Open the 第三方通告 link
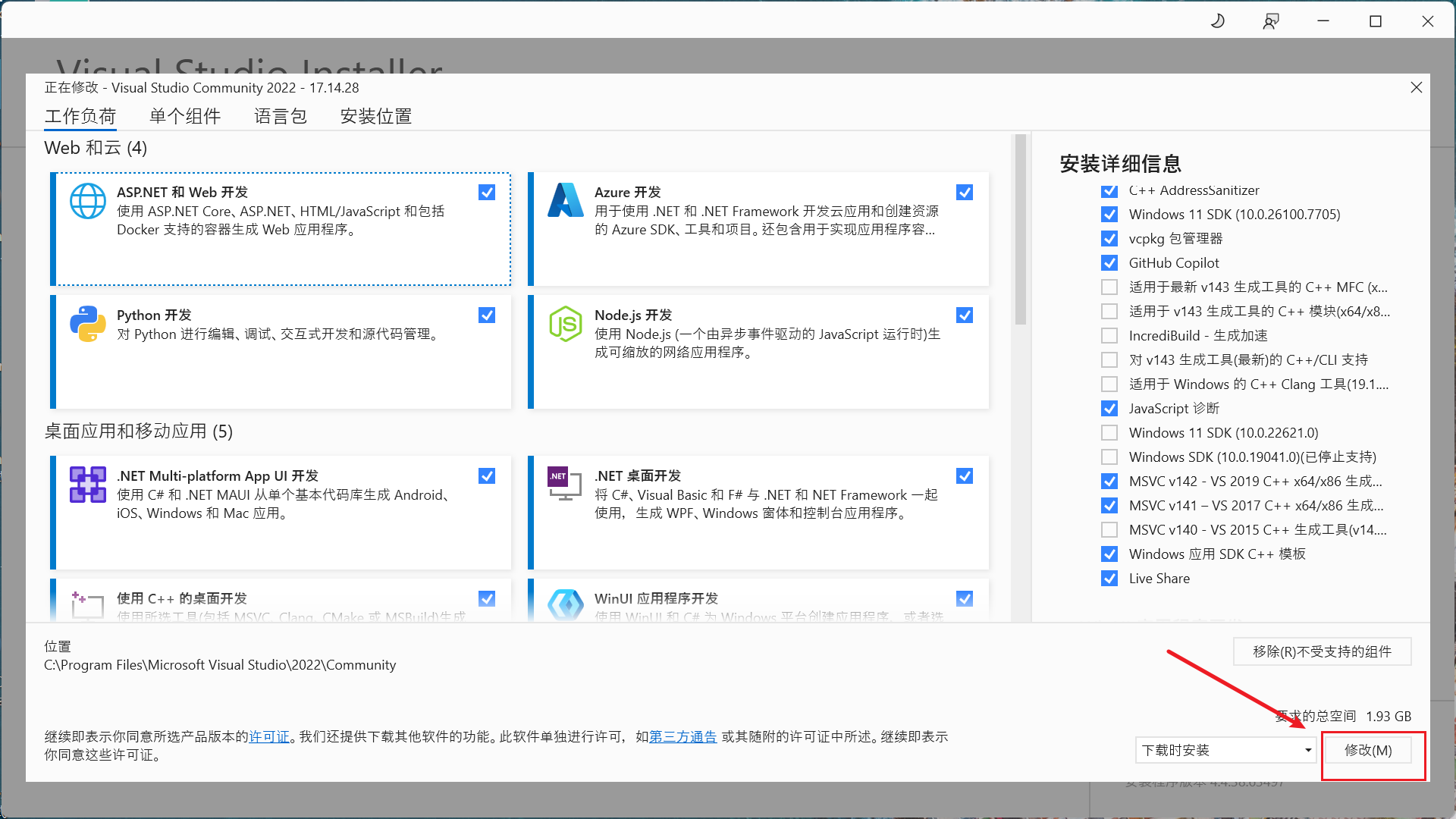1456x819 pixels. (x=683, y=737)
